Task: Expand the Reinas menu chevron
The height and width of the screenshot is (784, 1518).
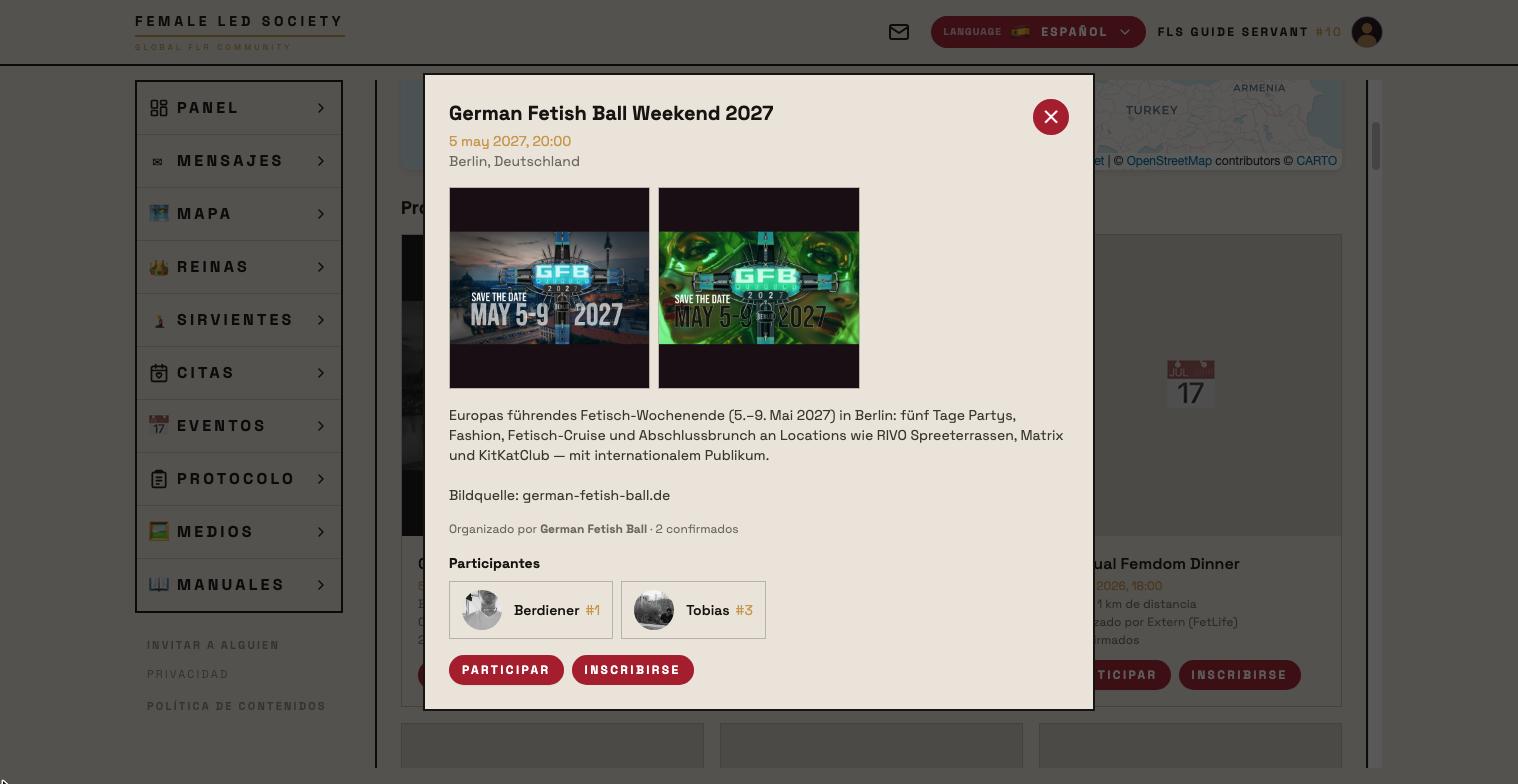Action: [321, 267]
